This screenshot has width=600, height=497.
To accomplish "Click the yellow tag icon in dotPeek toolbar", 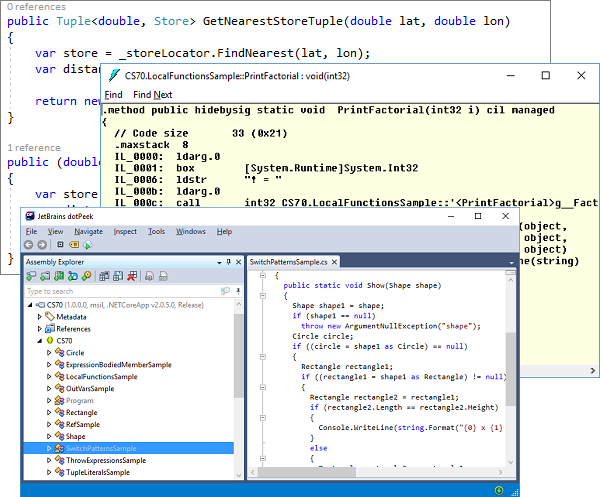I will click(x=74, y=244).
